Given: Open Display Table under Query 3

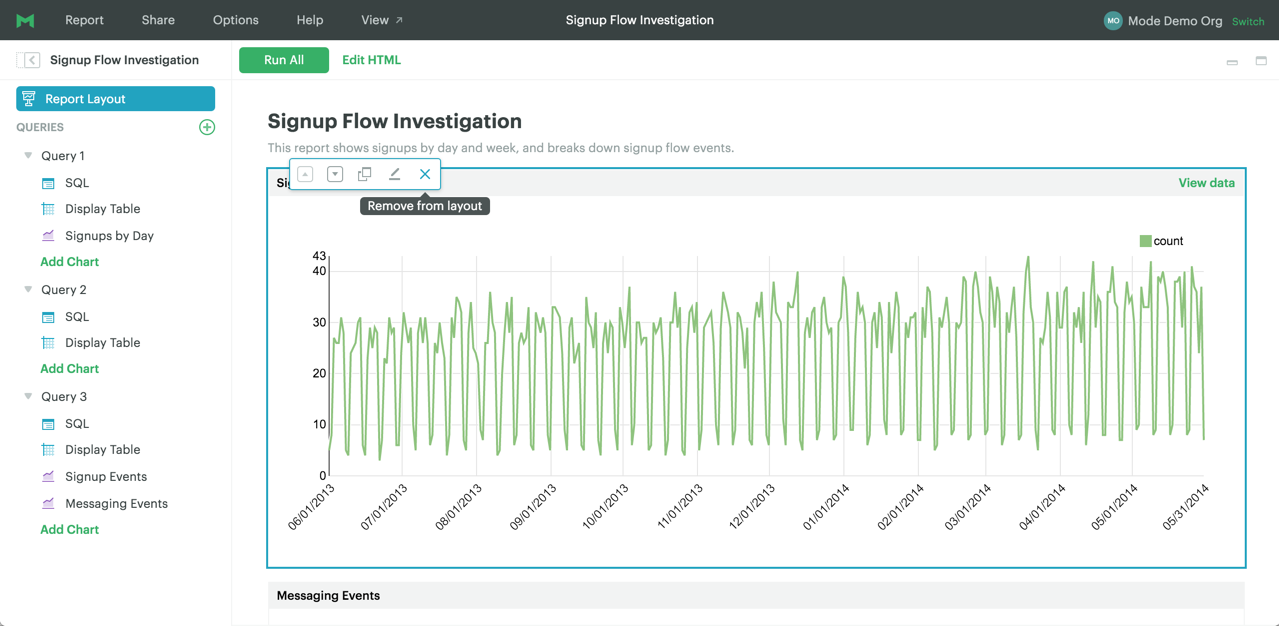Looking at the screenshot, I should (102, 450).
